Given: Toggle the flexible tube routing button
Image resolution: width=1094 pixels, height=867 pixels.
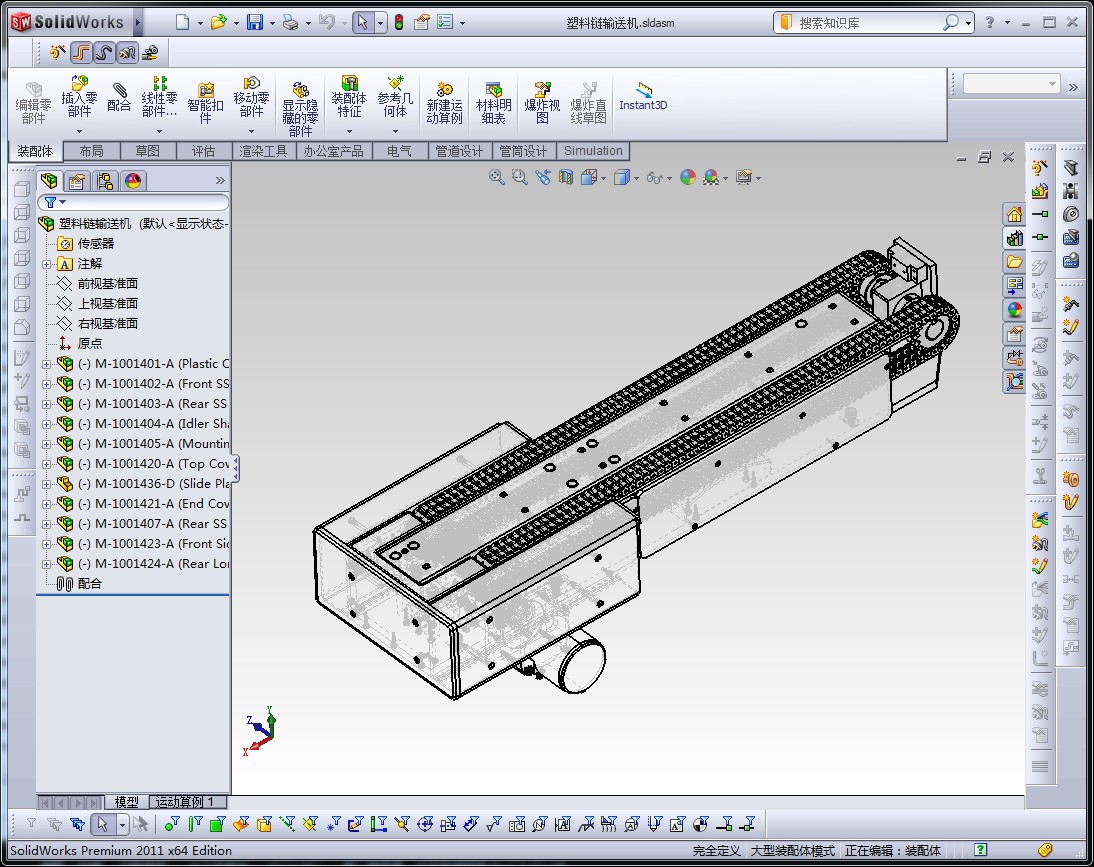Looking at the screenshot, I should click(104, 52).
